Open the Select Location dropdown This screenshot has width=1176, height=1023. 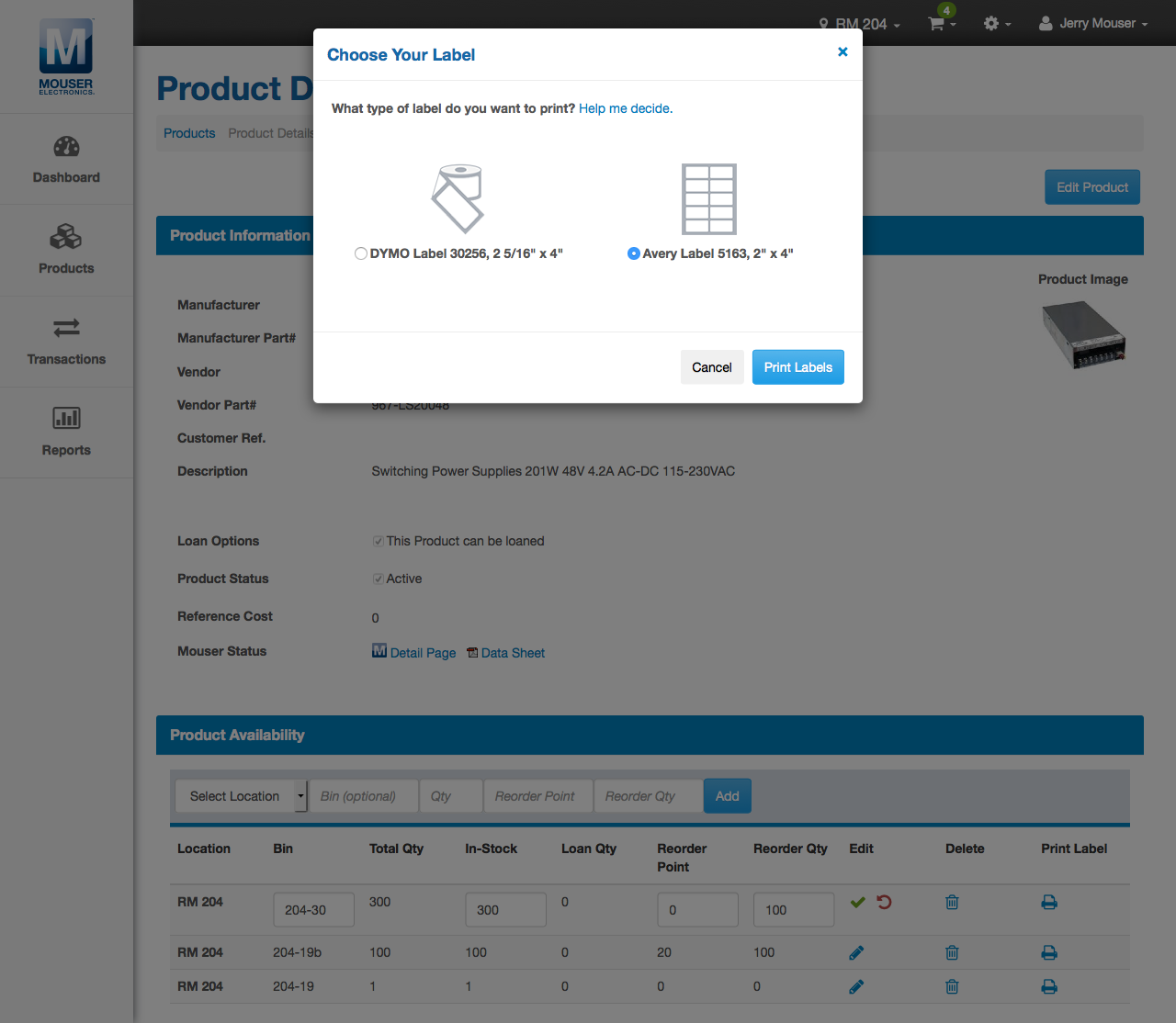(241, 795)
